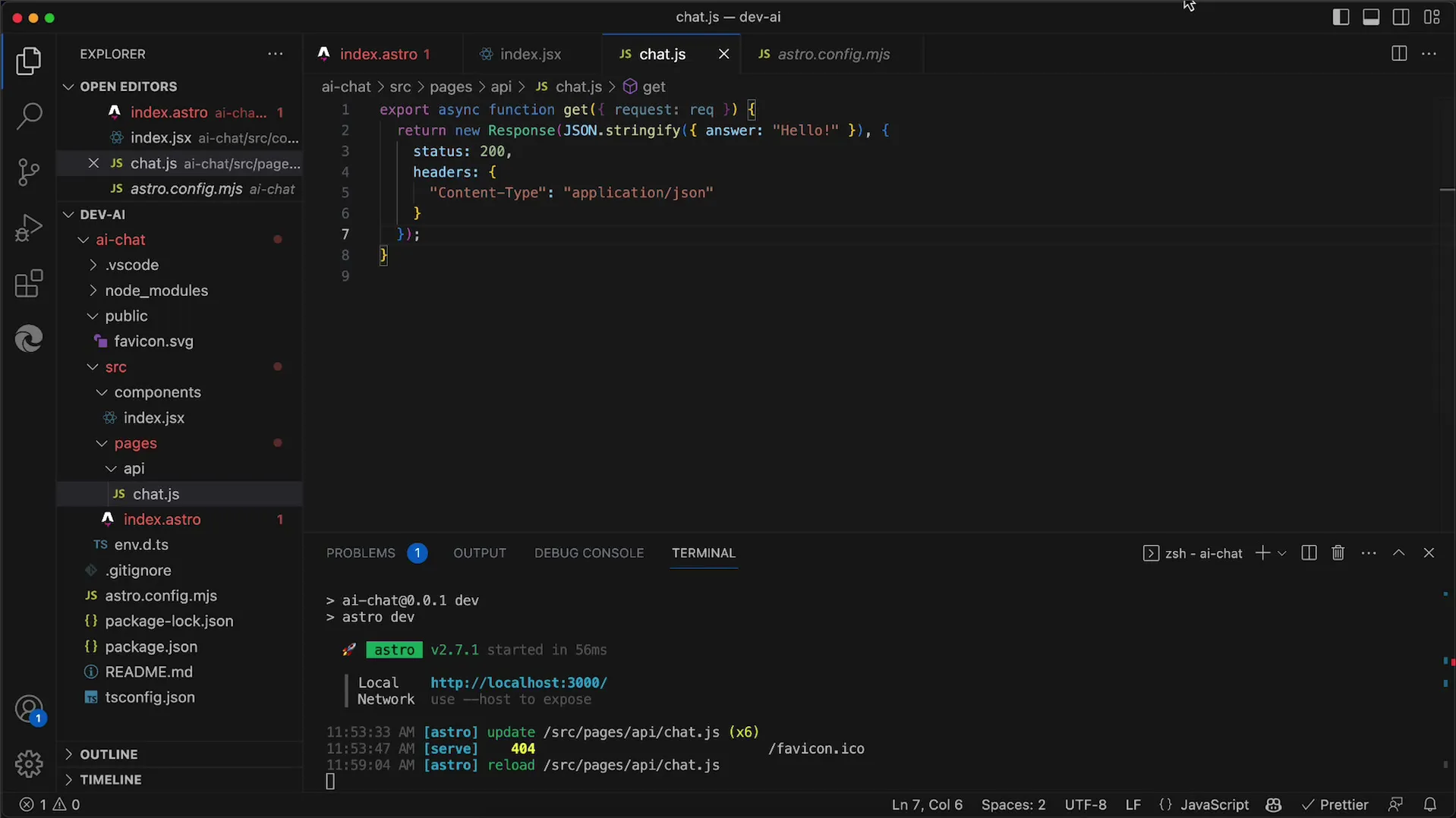Open notifications bell in status bar
This screenshot has height=818, width=1456.
[1429, 804]
